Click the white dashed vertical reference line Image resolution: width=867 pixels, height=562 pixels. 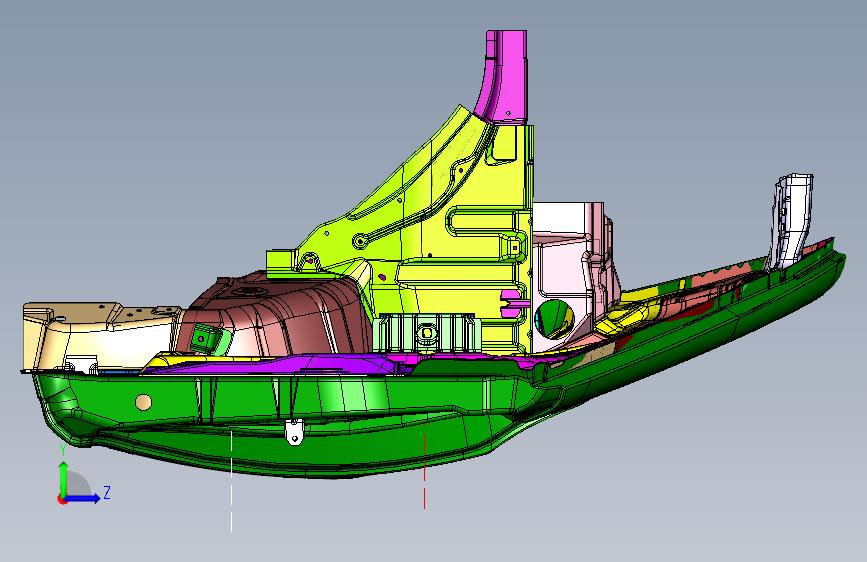pyautogui.click(x=231, y=480)
